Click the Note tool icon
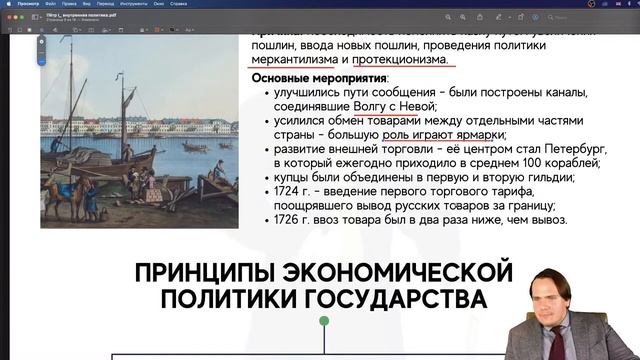This screenshot has height=360, width=640. [121, 30]
